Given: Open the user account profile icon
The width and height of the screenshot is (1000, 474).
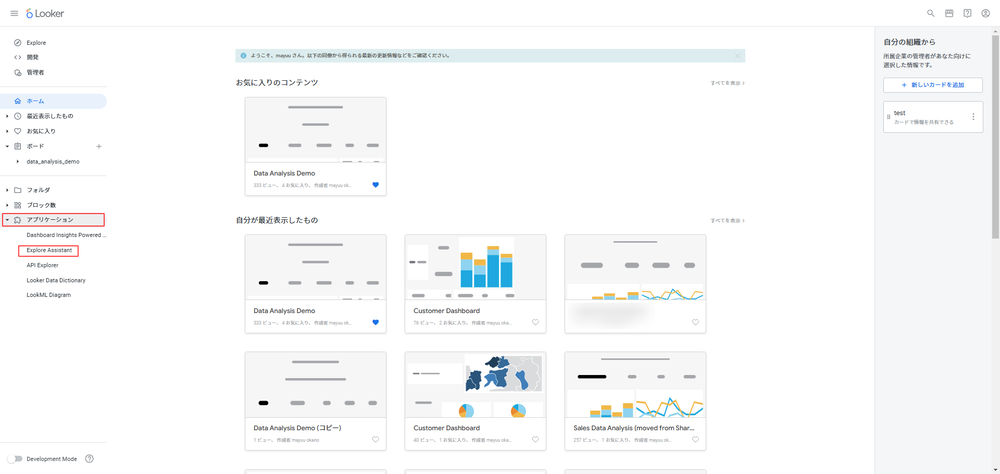Looking at the screenshot, I should coord(986,13).
